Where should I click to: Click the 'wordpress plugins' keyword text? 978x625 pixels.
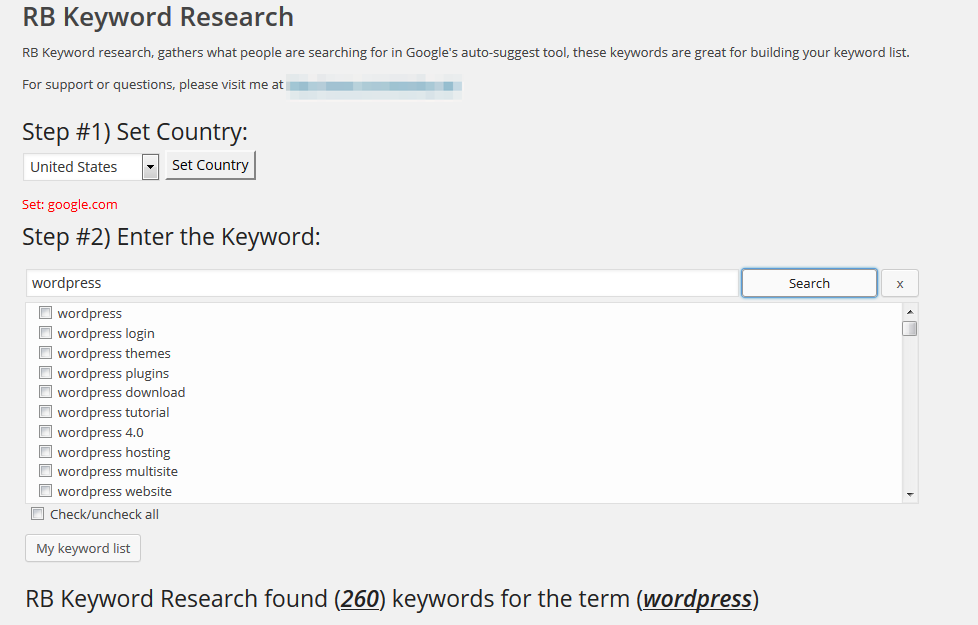(x=114, y=374)
